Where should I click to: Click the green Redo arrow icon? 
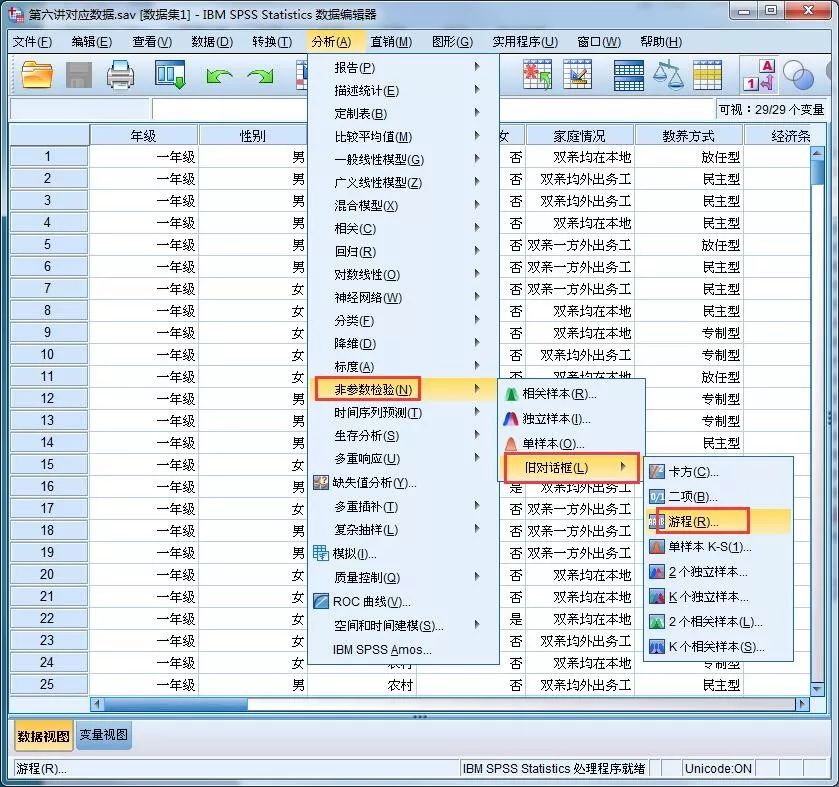tap(261, 76)
